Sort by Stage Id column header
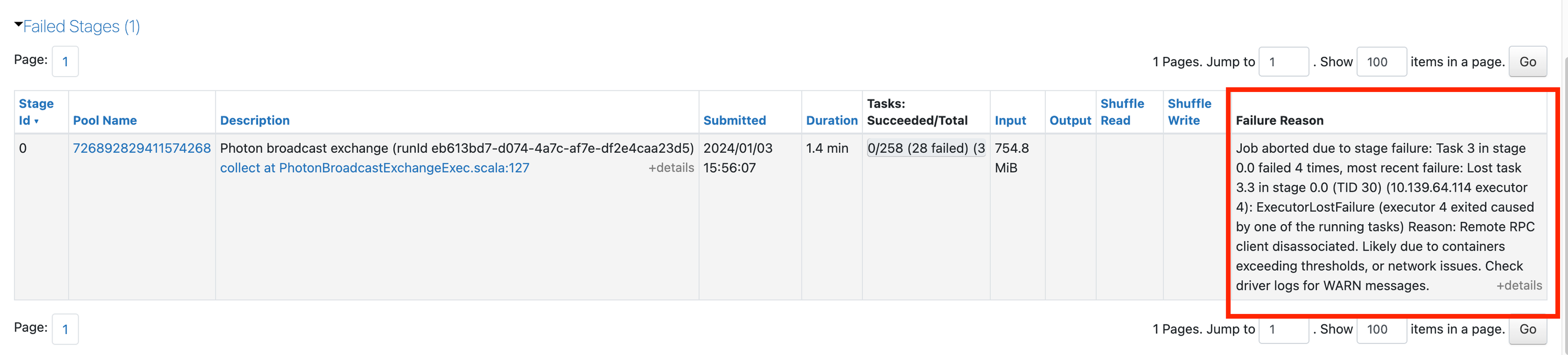The width and height of the screenshot is (1568, 355). click(36, 112)
